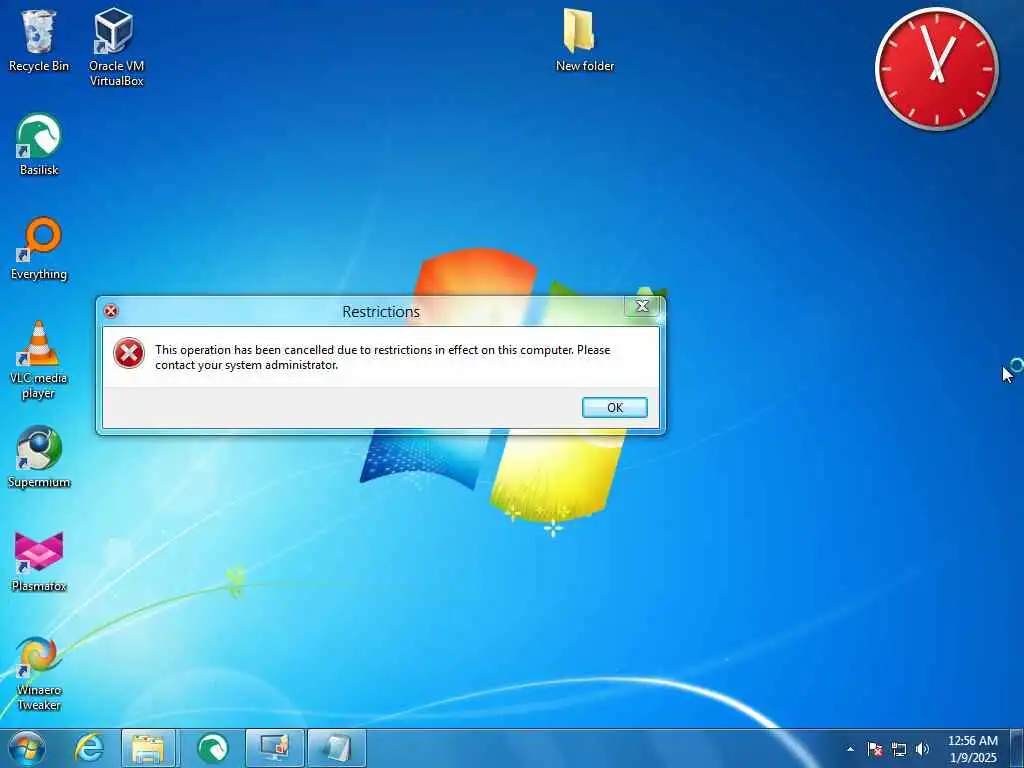
Task: Select the Everything search shortcut
Action: pyautogui.click(x=39, y=249)
